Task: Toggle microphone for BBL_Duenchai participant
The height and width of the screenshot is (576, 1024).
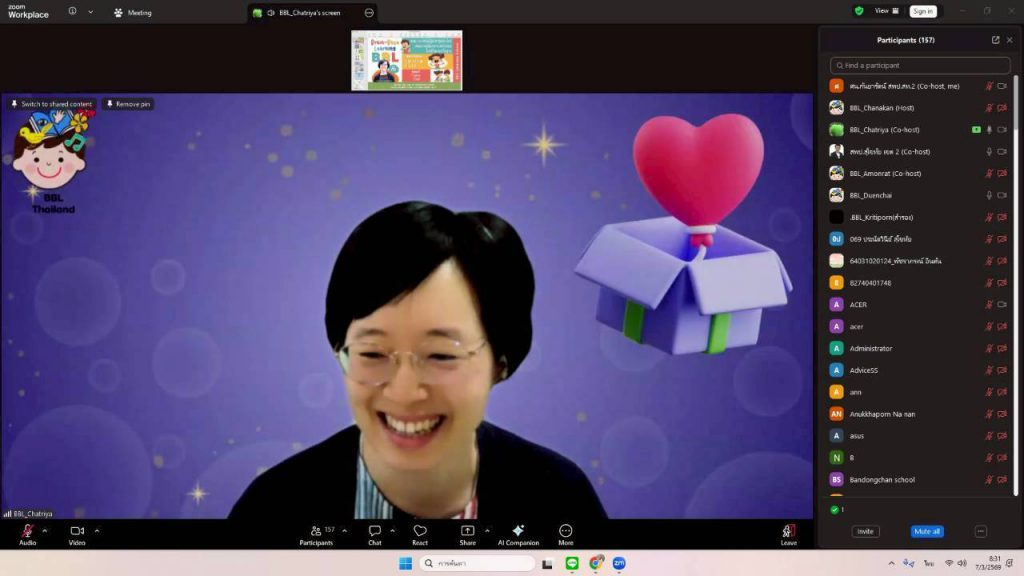Action: [x=989, y=195]
